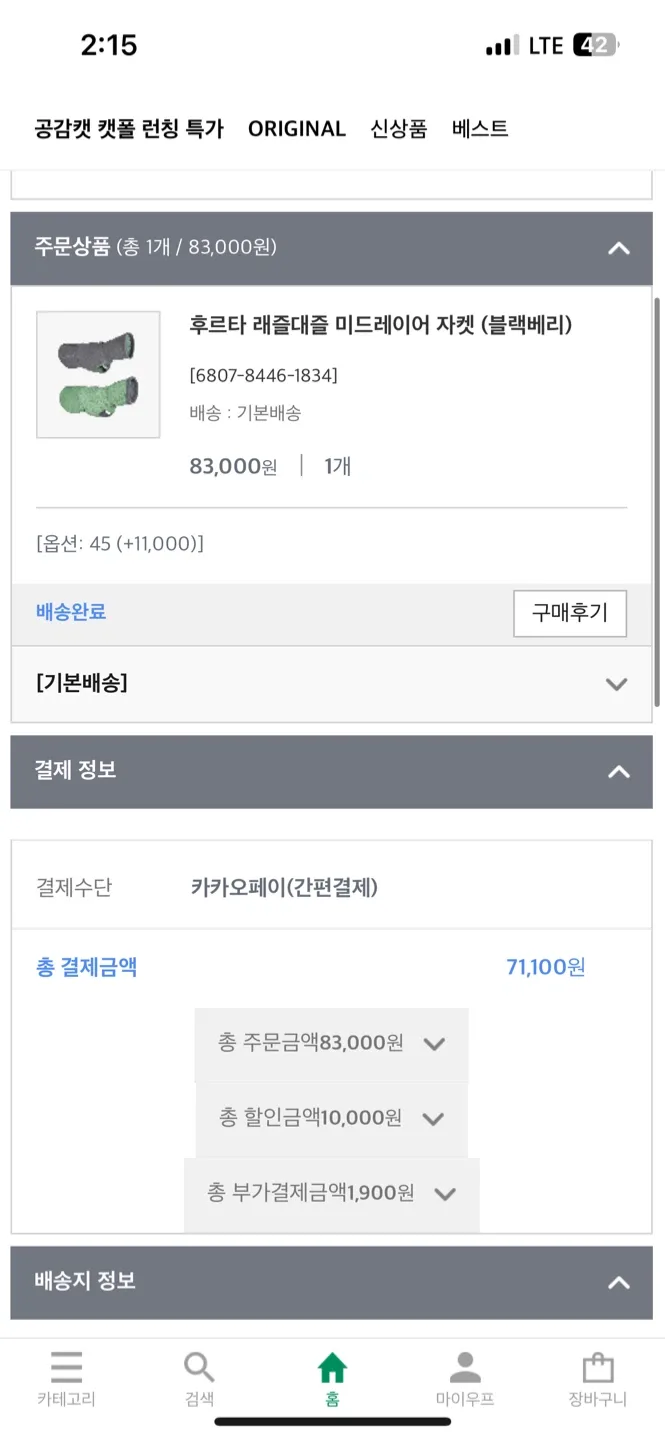Select the 신상품 menu item

399,129
